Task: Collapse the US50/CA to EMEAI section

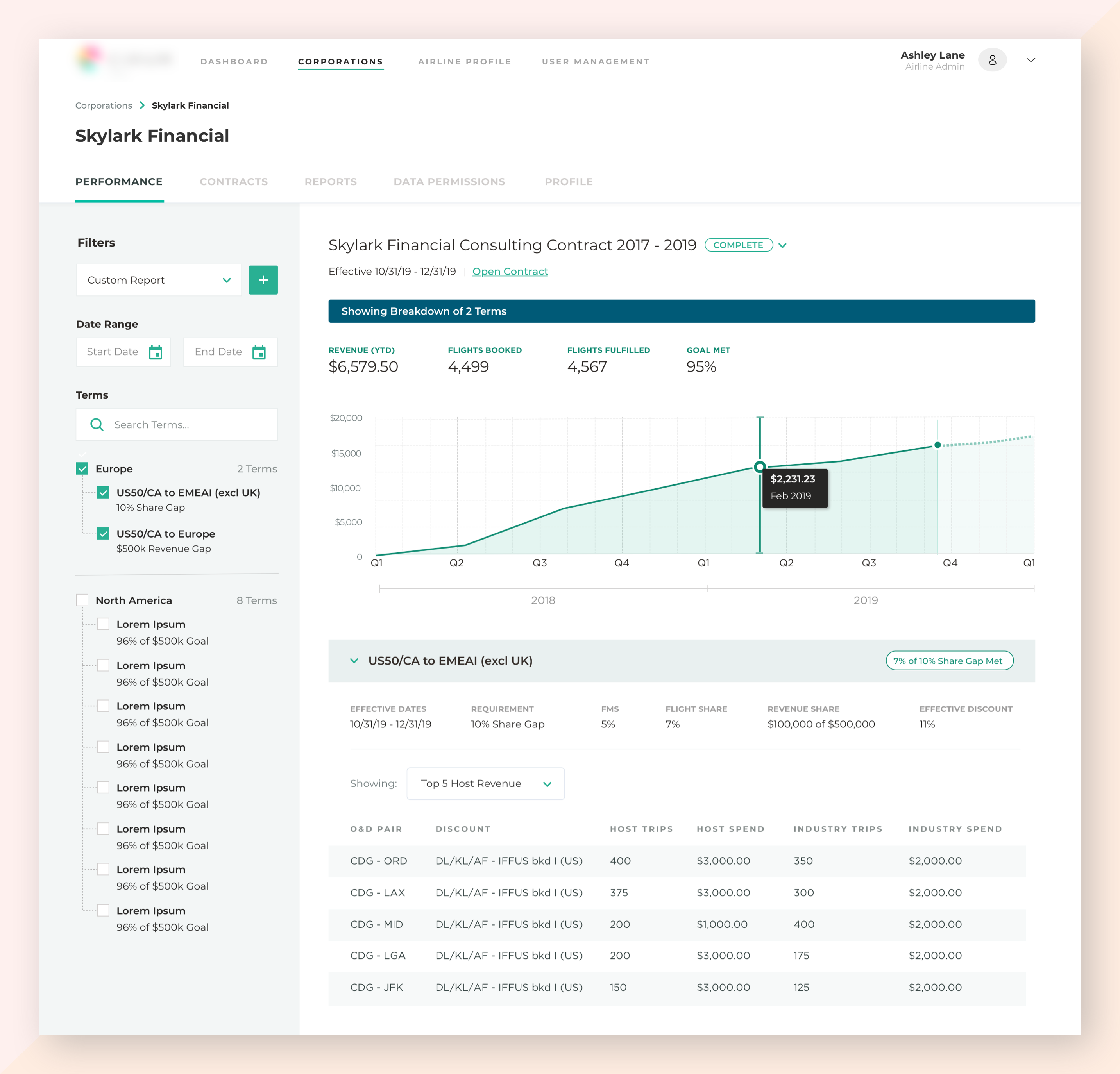Action: pyautogui.click(x=354, y=661)
